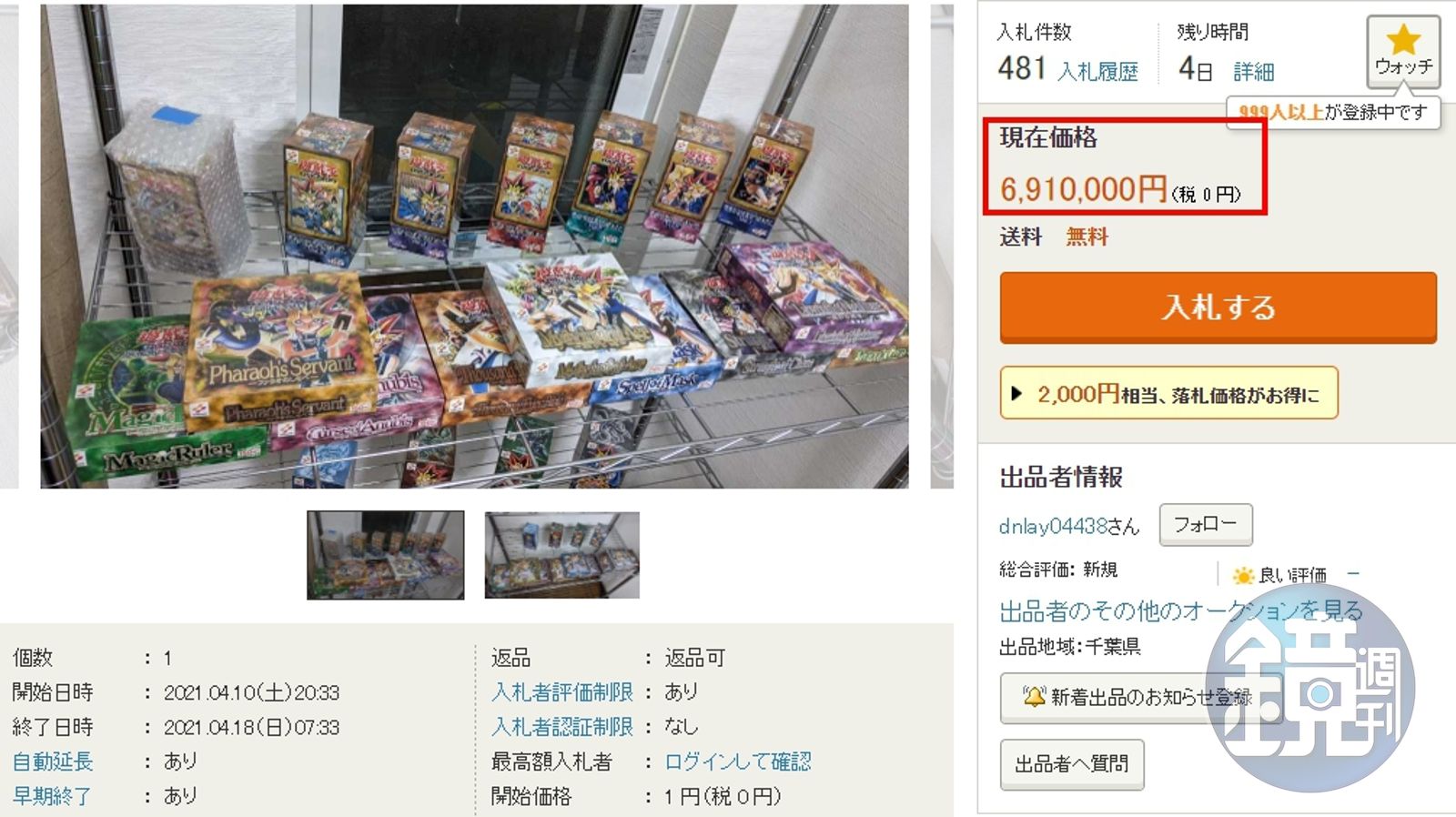Click the sun good-rating icon
1456x817 pixels.
1242,575
